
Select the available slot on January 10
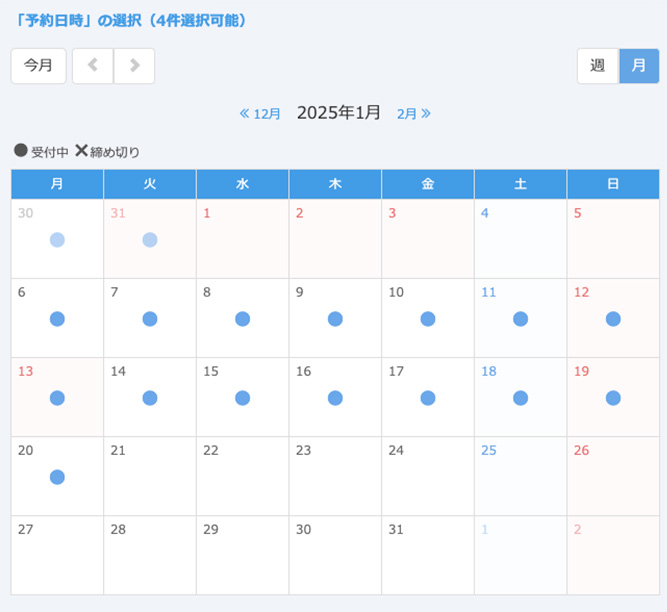pyautogui.click(x=428, y=319)
